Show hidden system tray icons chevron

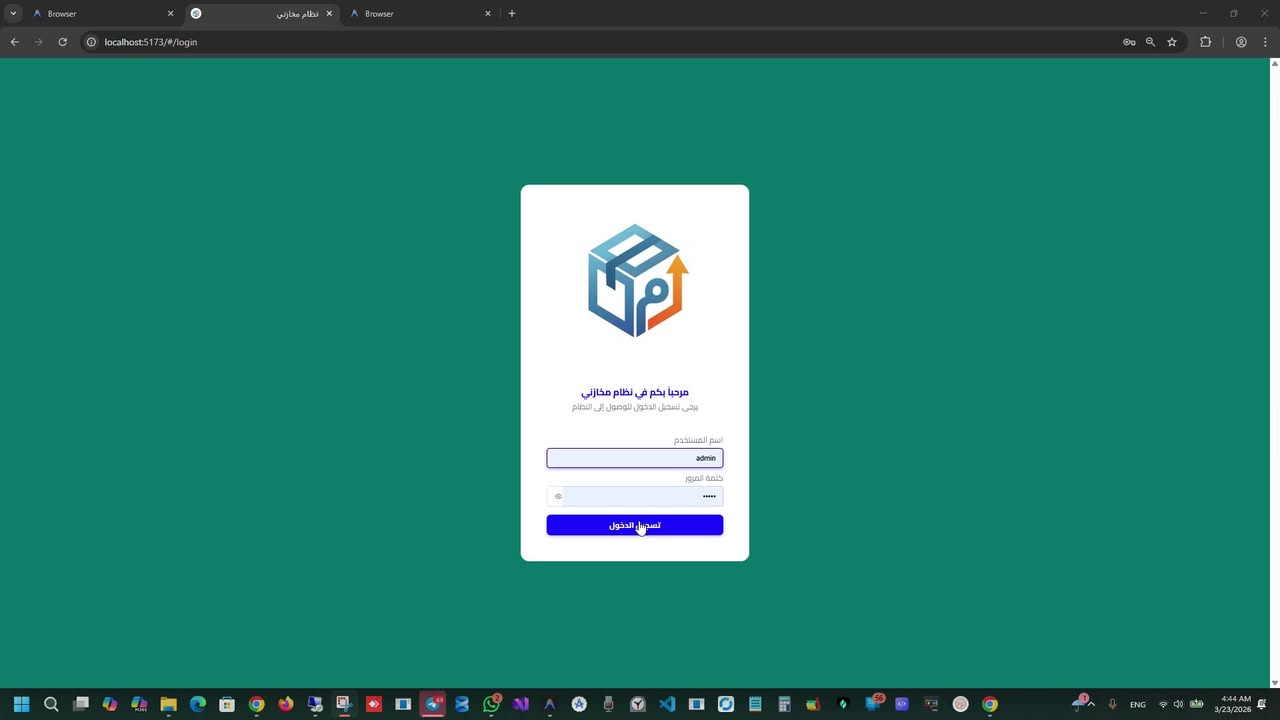(1091, 704)
